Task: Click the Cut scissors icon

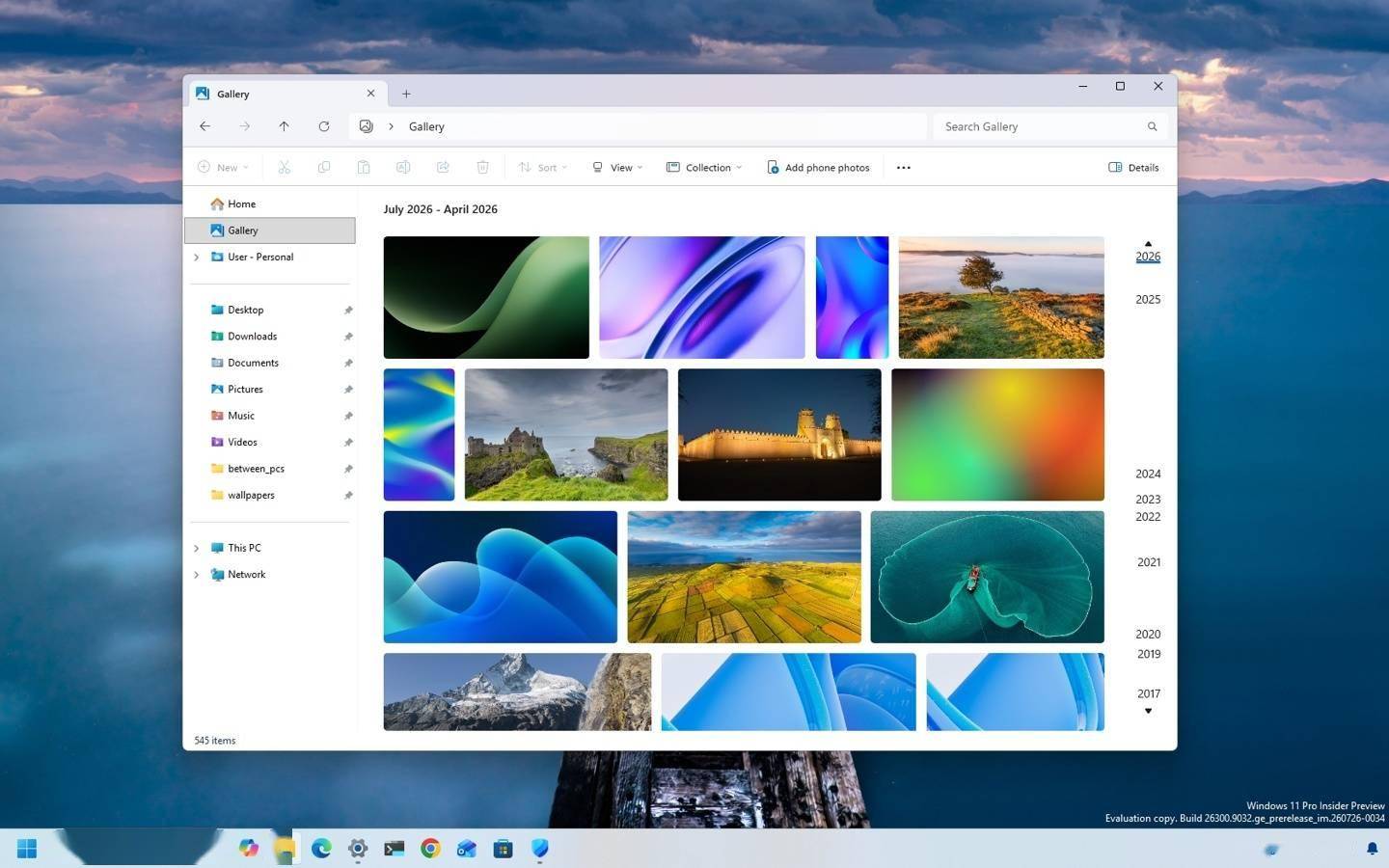Action: point(284,167)
